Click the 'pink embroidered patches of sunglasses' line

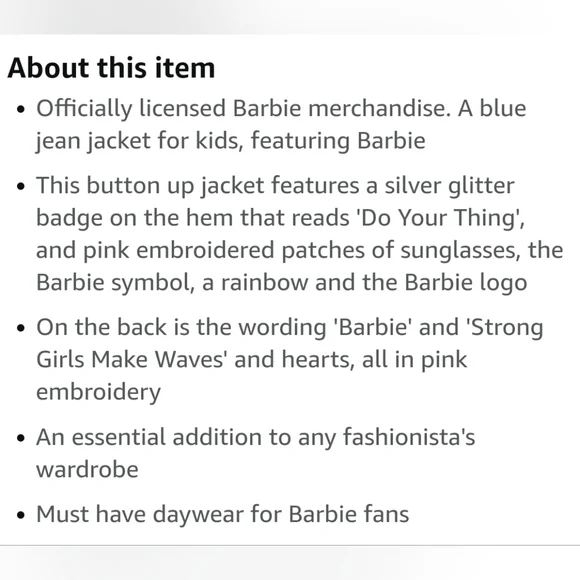[300, 250]
